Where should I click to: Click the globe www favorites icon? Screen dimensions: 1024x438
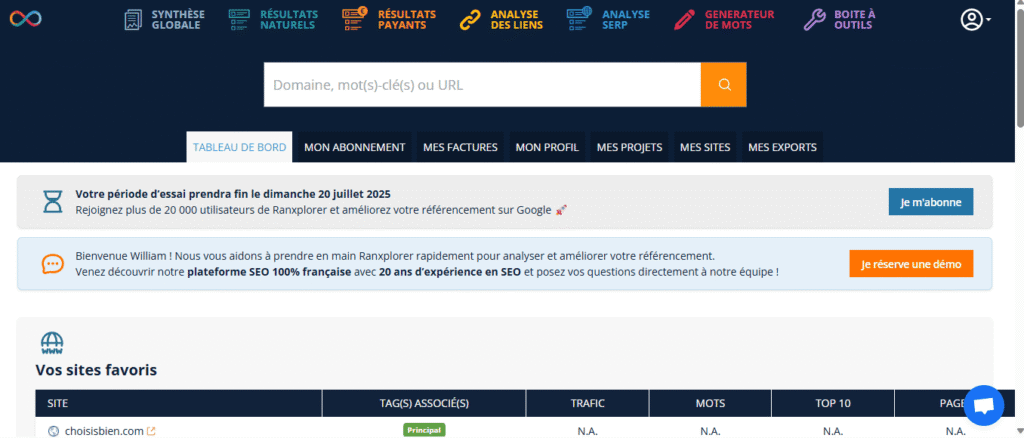(52, 343)
